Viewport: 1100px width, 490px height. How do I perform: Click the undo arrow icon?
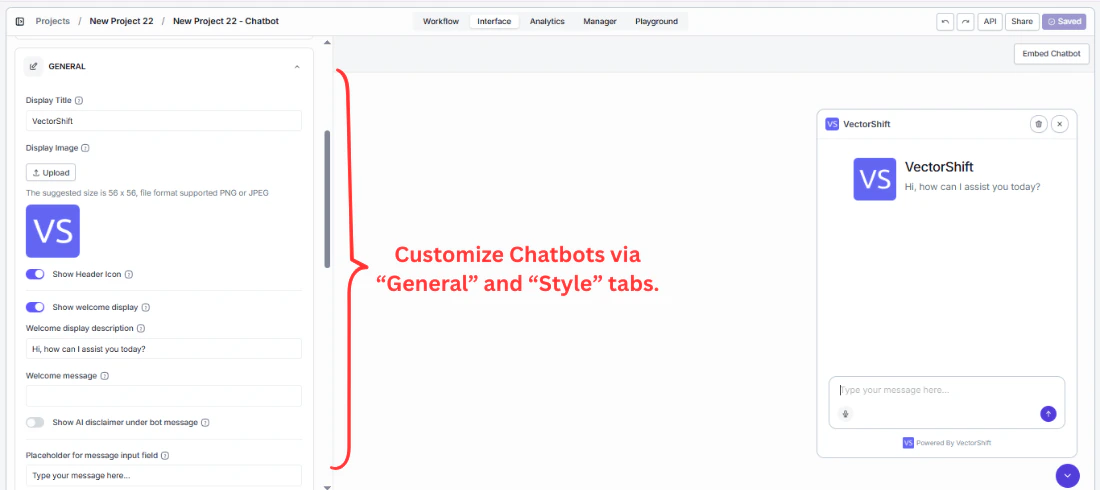coord(945,22)
